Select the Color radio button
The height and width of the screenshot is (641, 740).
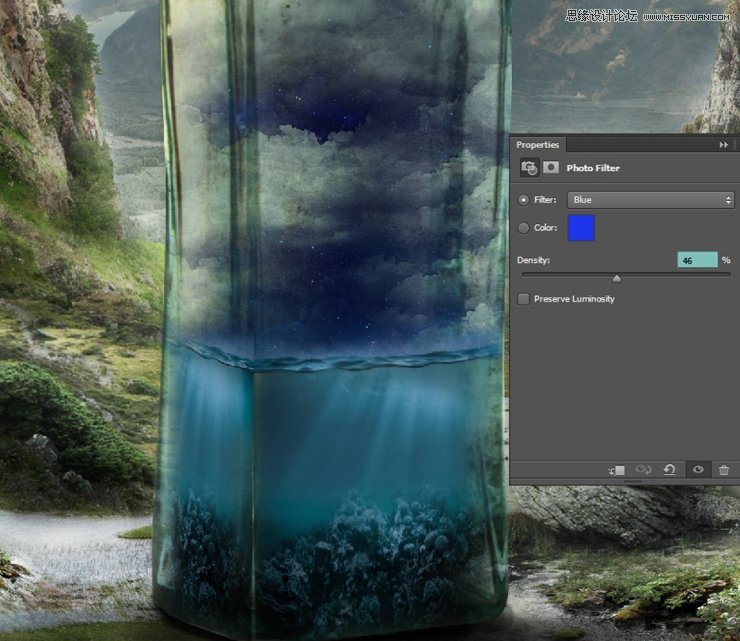click(x=523, y=228)
